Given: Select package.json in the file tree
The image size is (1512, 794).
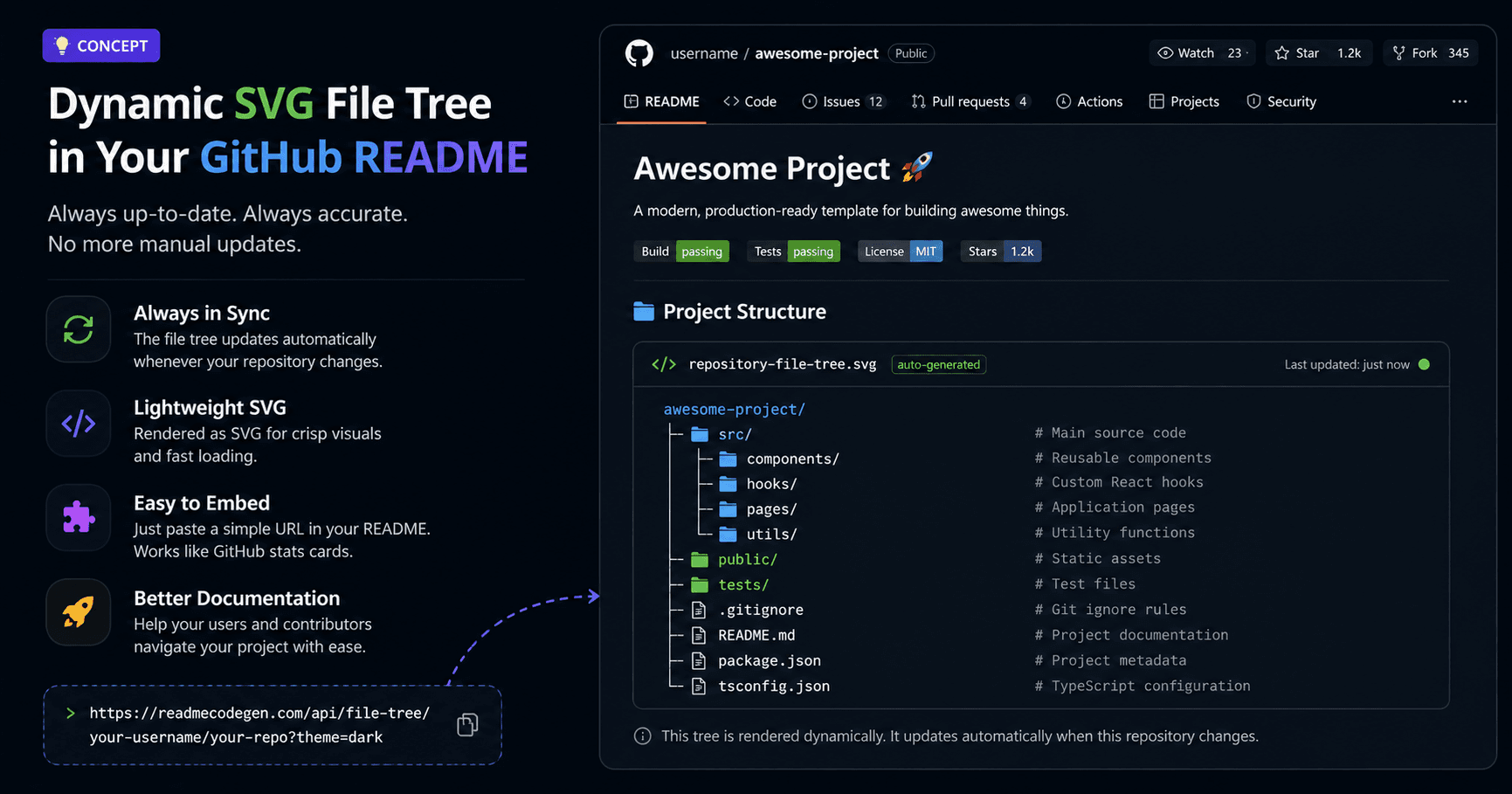Looking at the screenshot, I should click(x=770, y=660).
